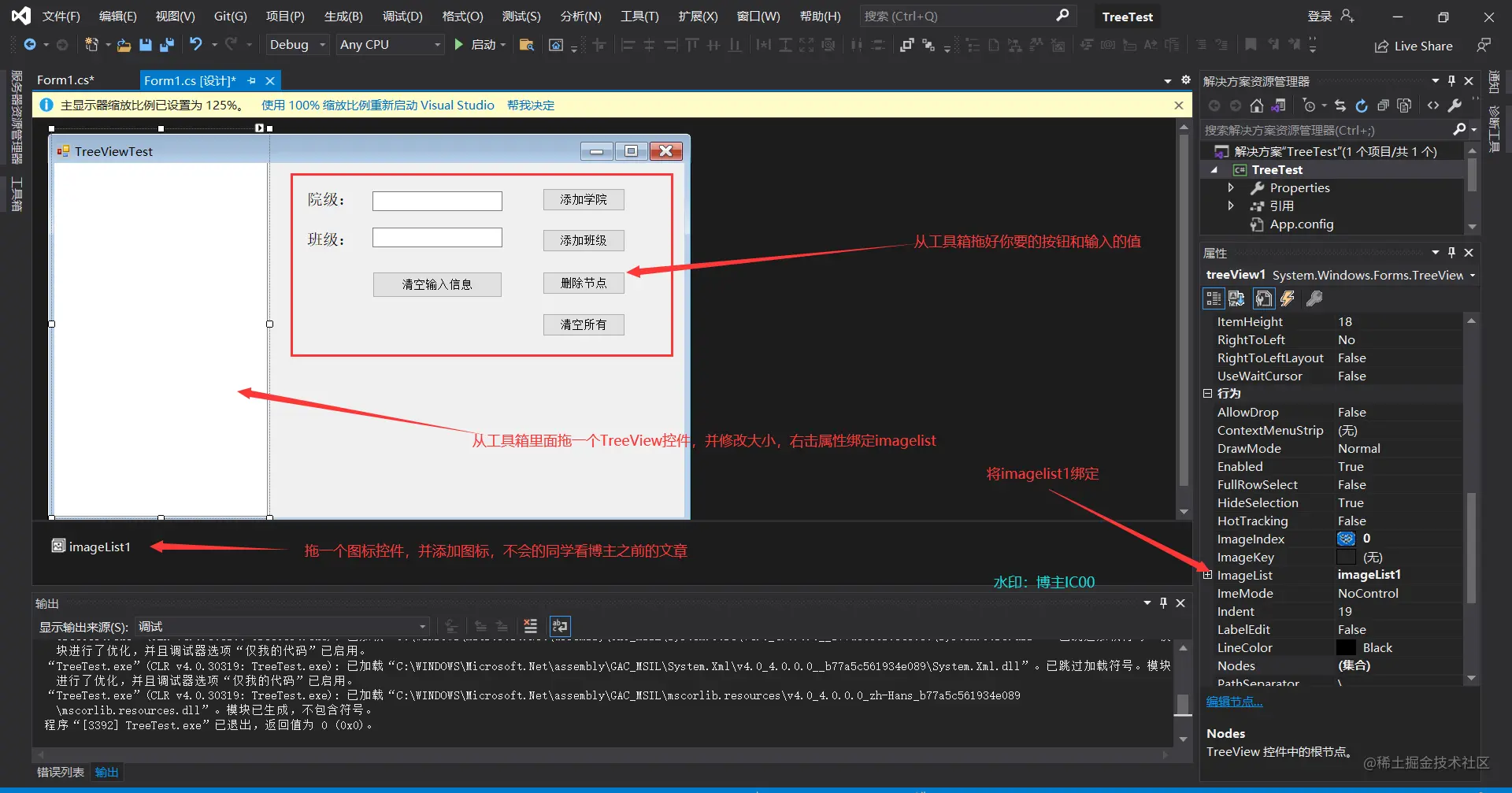Toggle the Categorized view in Properties

[x=1214, y=298]
